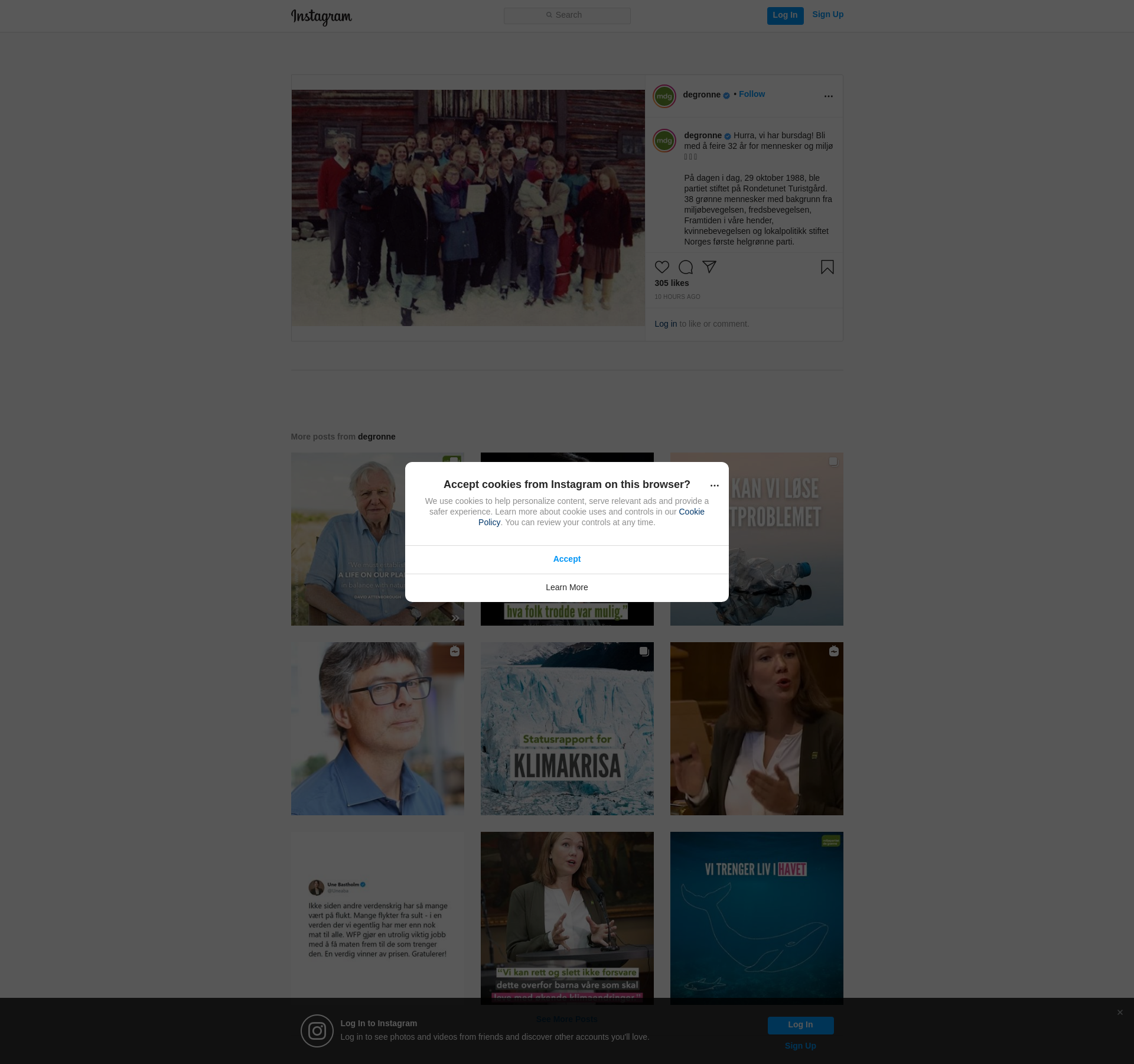Open the main group photo
Viewport: 1134px width, 1064px height.
[468, 208]
